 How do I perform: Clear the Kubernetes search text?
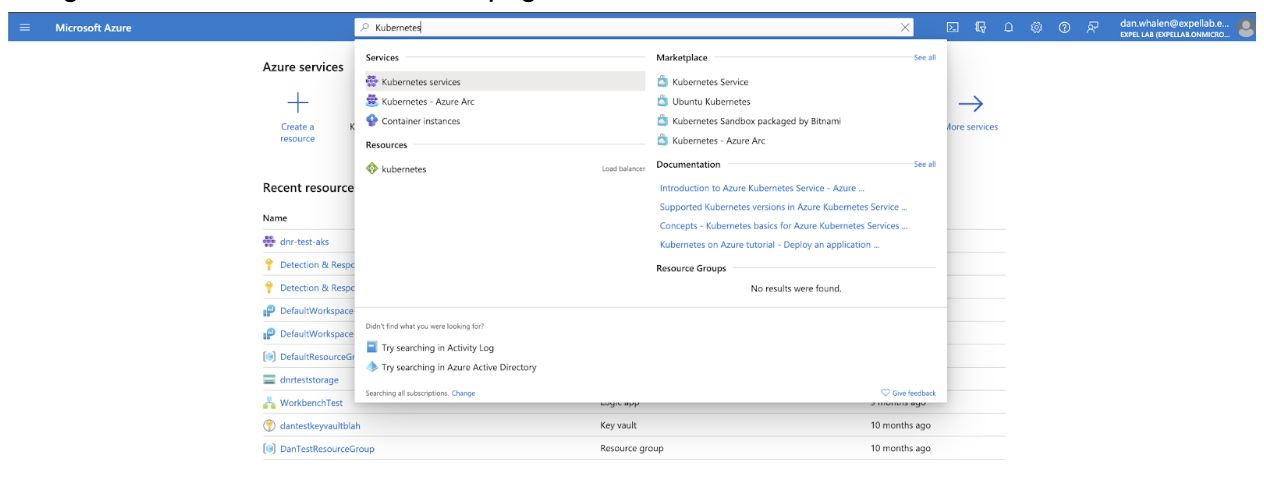[x=905, y=28]
